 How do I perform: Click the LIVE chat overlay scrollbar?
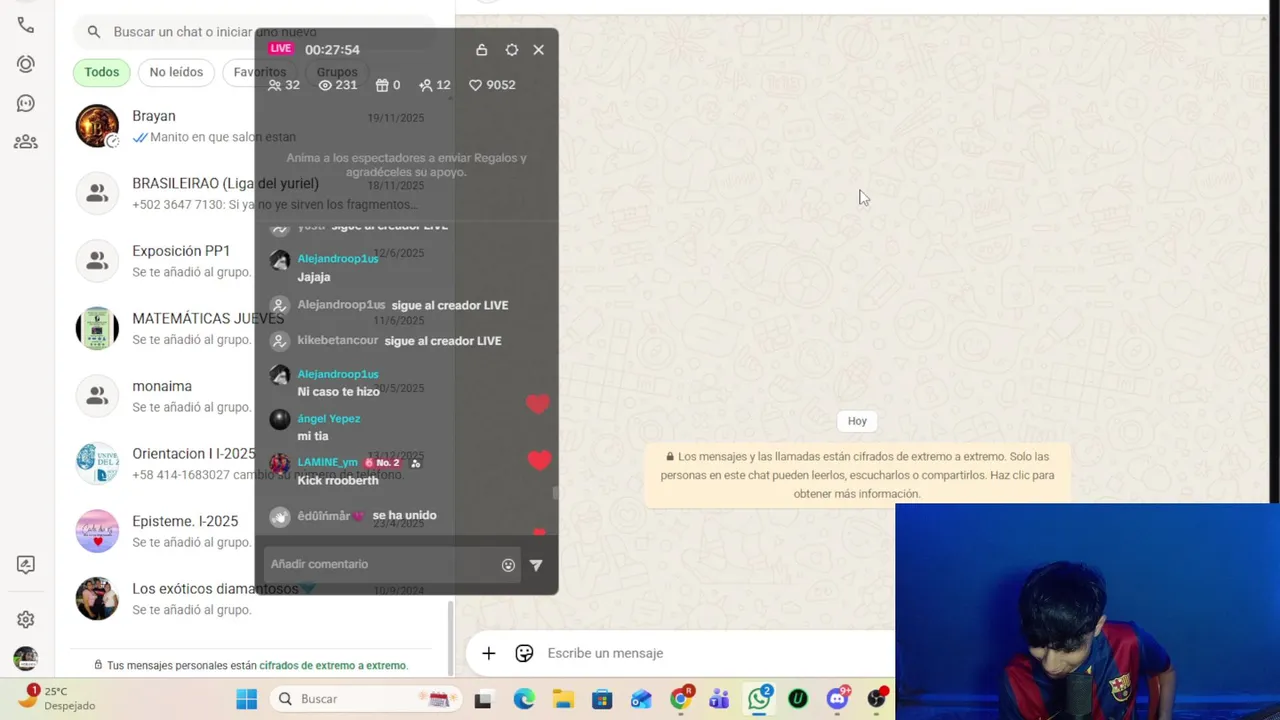(x=555, y=492)
